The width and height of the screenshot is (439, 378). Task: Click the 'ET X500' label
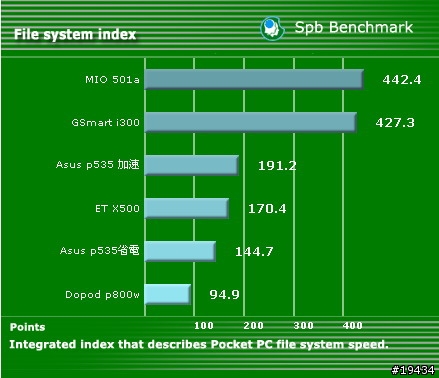pyautogui.click(x=117, y=209)
